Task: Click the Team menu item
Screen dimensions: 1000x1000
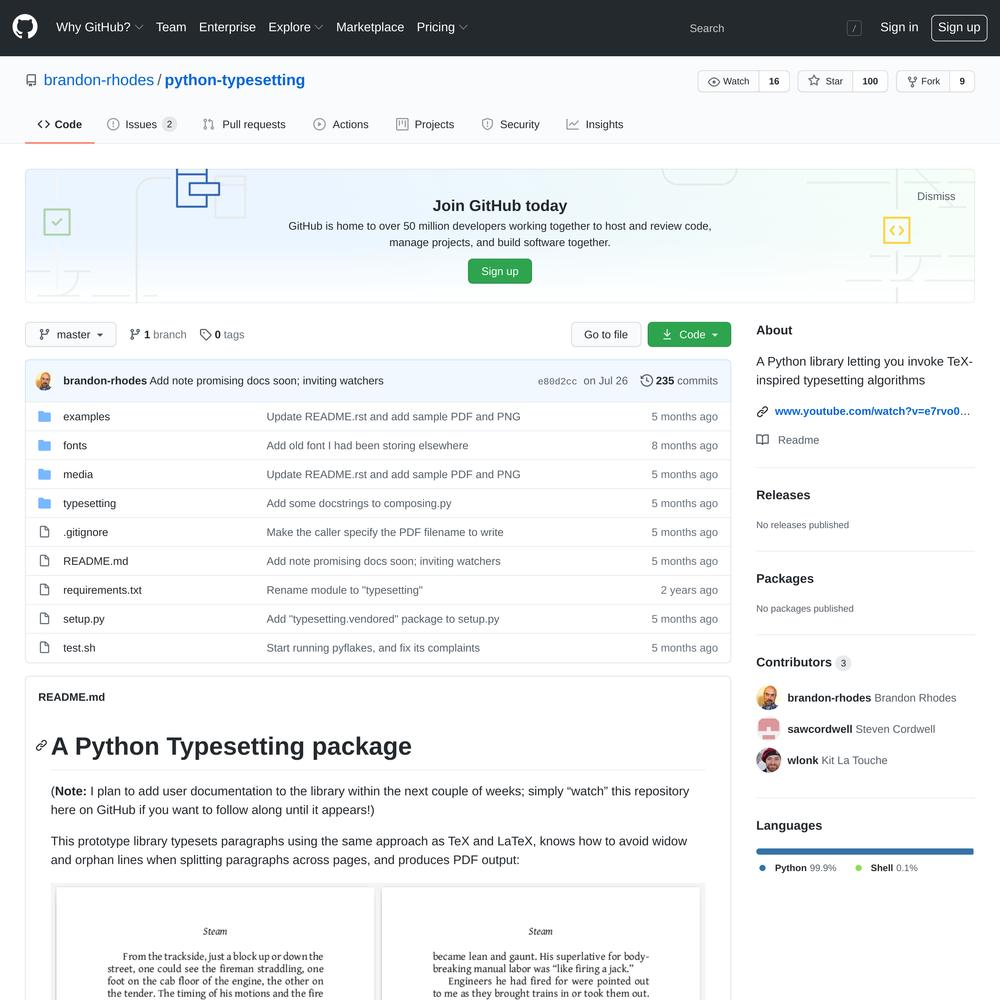Action: (171, 27)
